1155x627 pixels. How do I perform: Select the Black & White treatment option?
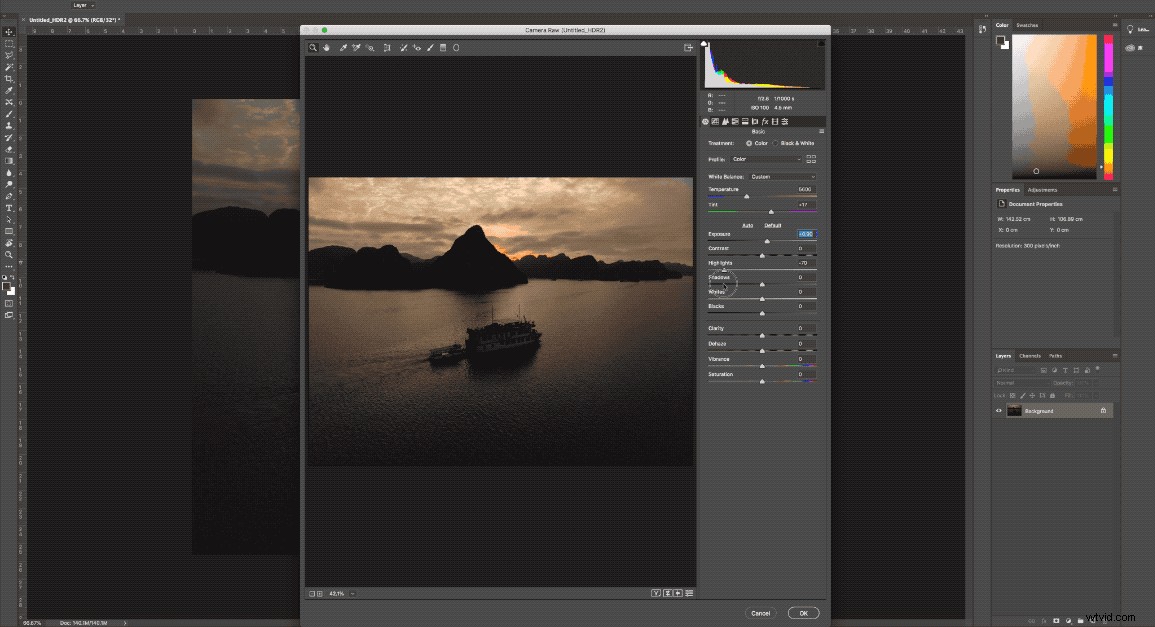775,143
